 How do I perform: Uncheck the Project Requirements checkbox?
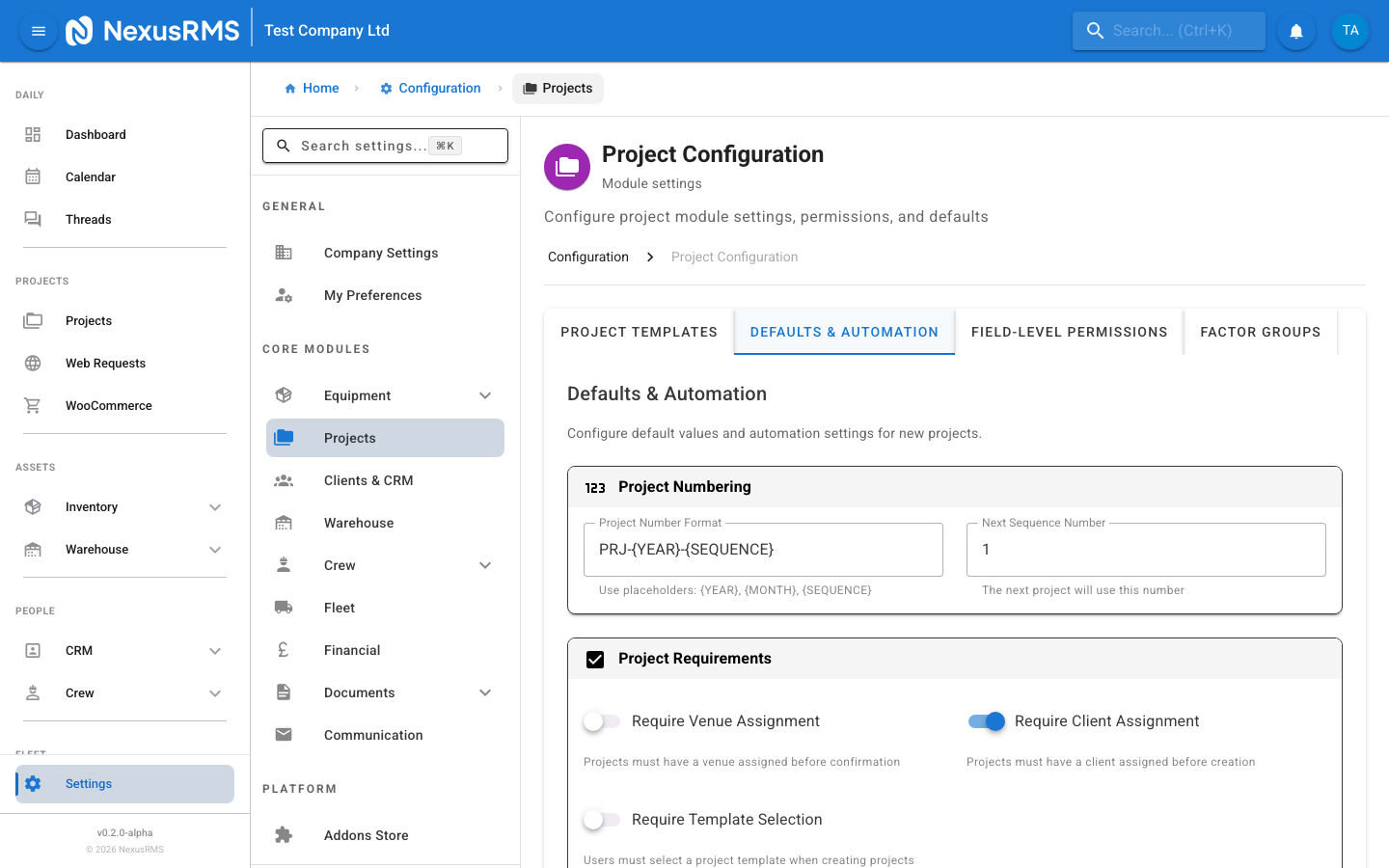click(x=595, y=659)
